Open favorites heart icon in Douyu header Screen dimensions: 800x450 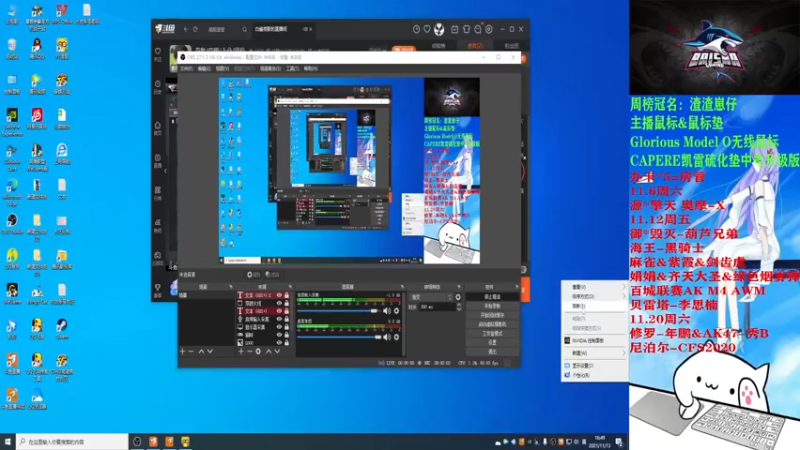coord(427,30)
